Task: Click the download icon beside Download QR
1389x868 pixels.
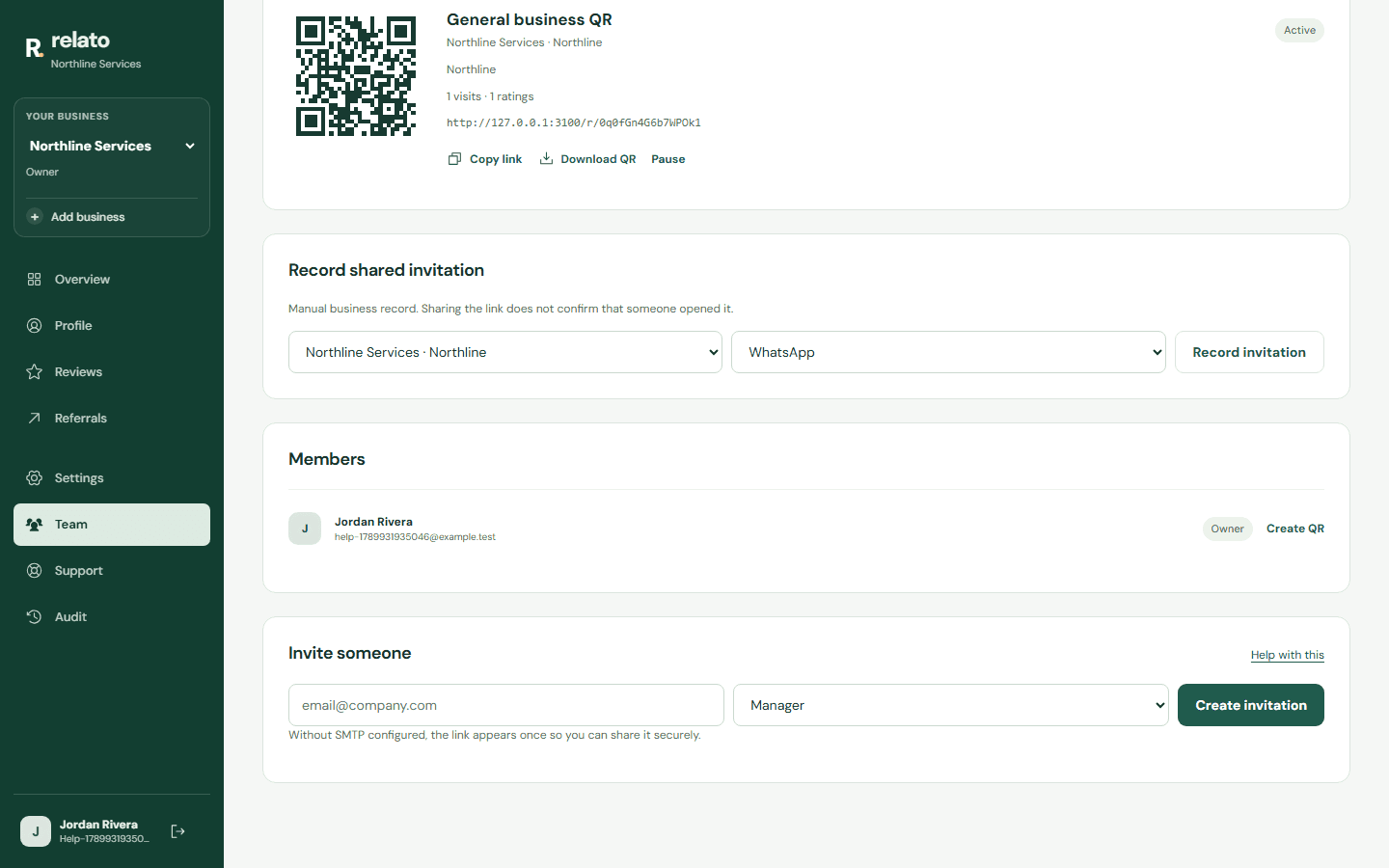Action: click(546, 159)
